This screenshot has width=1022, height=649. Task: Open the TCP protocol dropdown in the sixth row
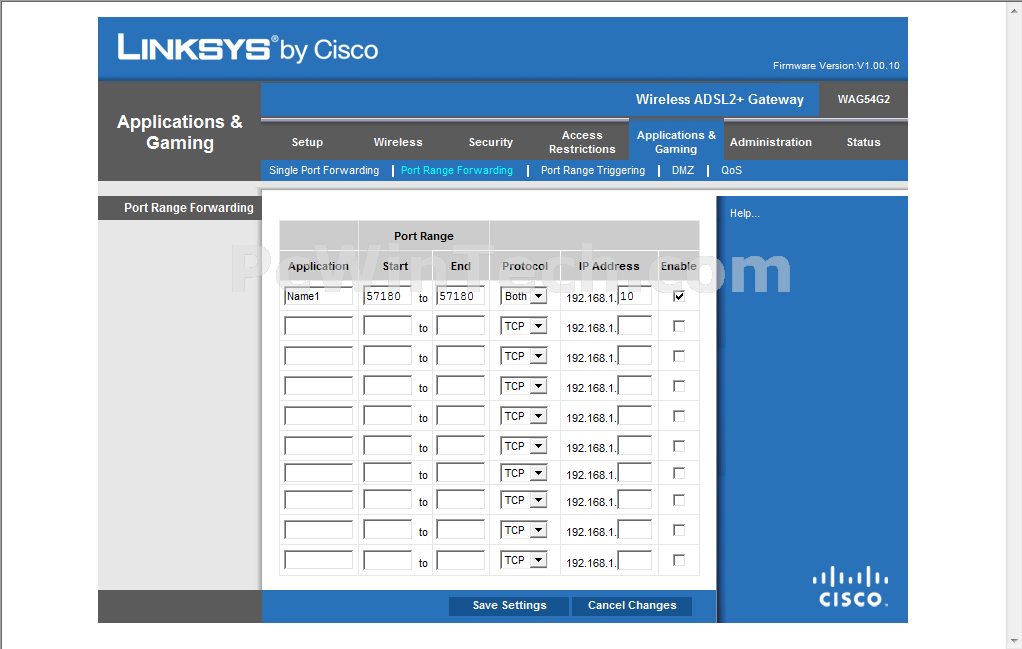tap(523, 446)
